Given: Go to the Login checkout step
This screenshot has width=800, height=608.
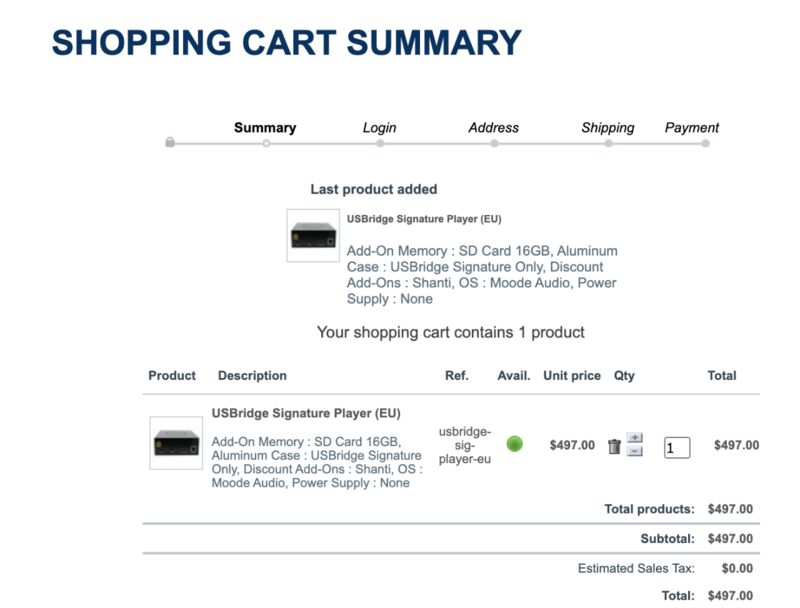Looking at the screenshot, I should click(379, 128).
